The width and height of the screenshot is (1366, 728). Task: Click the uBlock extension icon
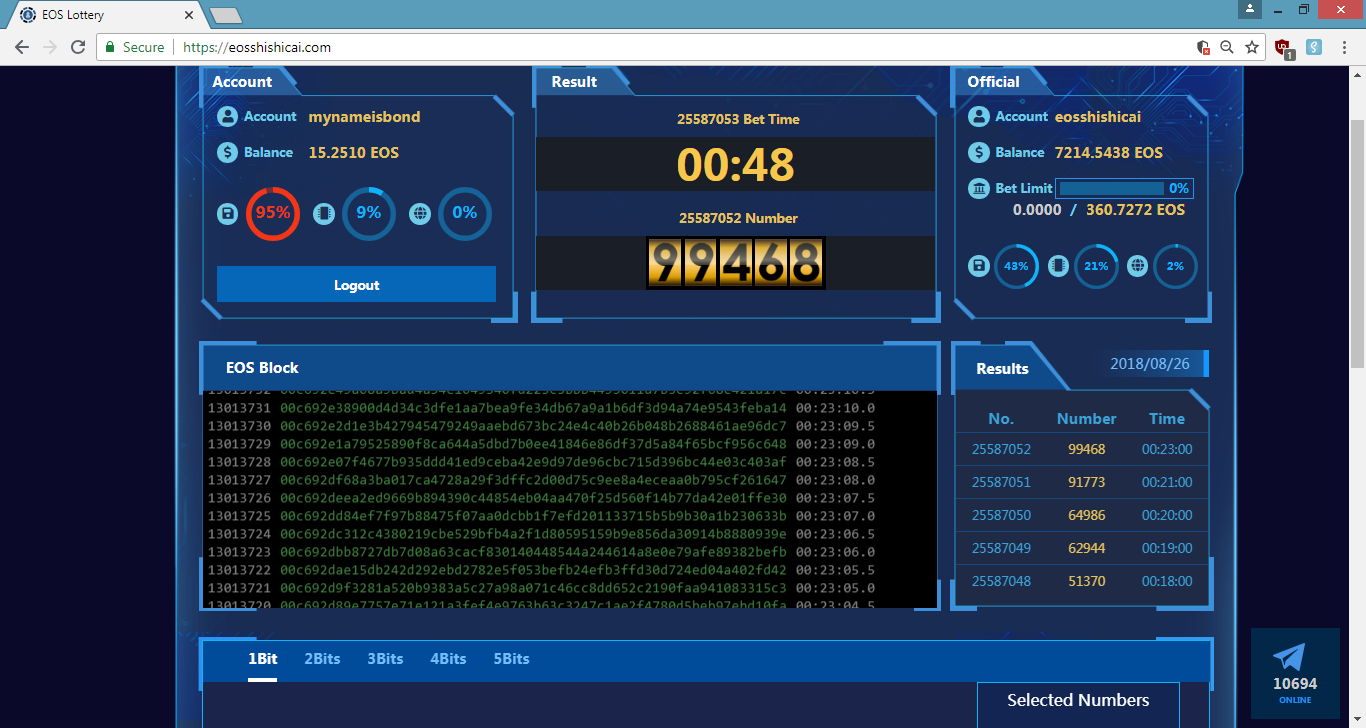pyautogui.click(x=1284, y=47)
